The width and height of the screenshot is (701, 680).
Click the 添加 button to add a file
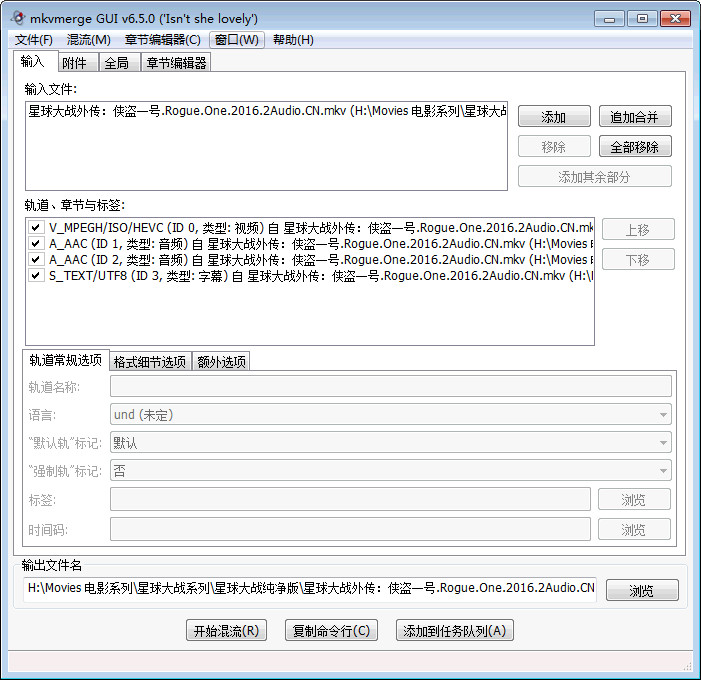[553, 117]
